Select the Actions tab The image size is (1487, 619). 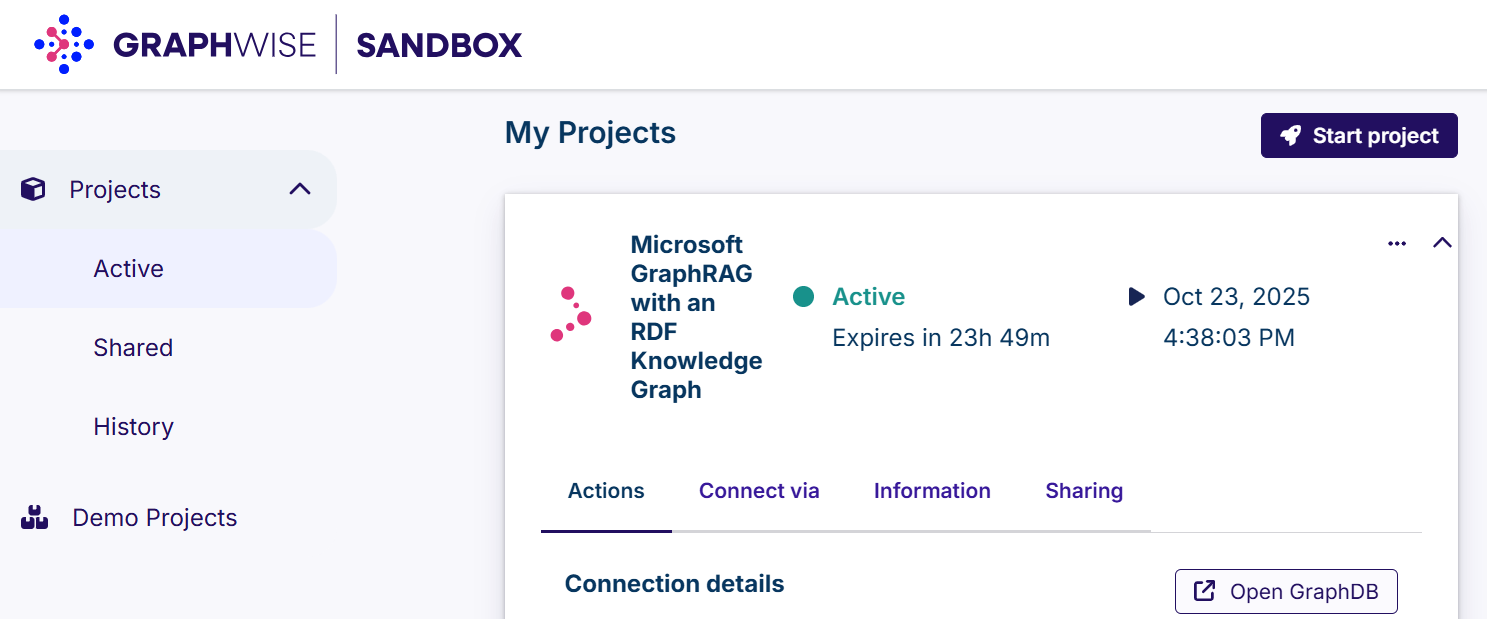[x=606, y=491]
